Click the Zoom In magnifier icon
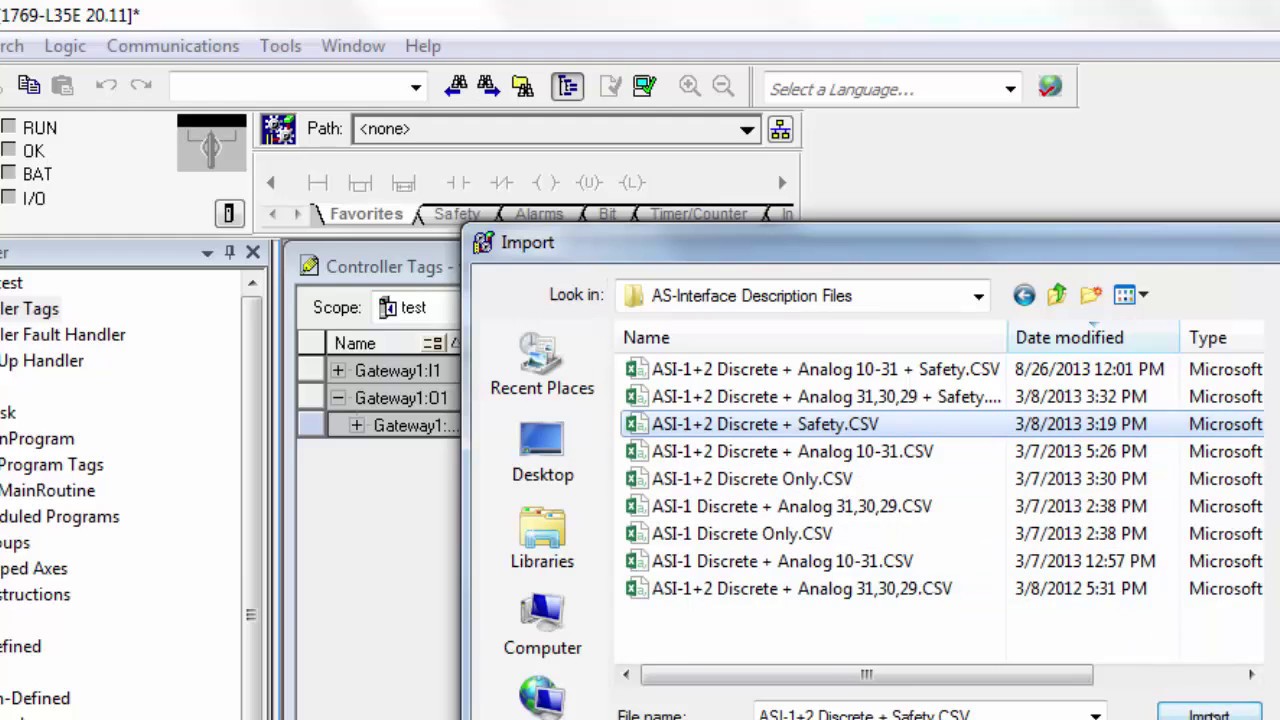The image size is (1280, 720). point(689,86)
